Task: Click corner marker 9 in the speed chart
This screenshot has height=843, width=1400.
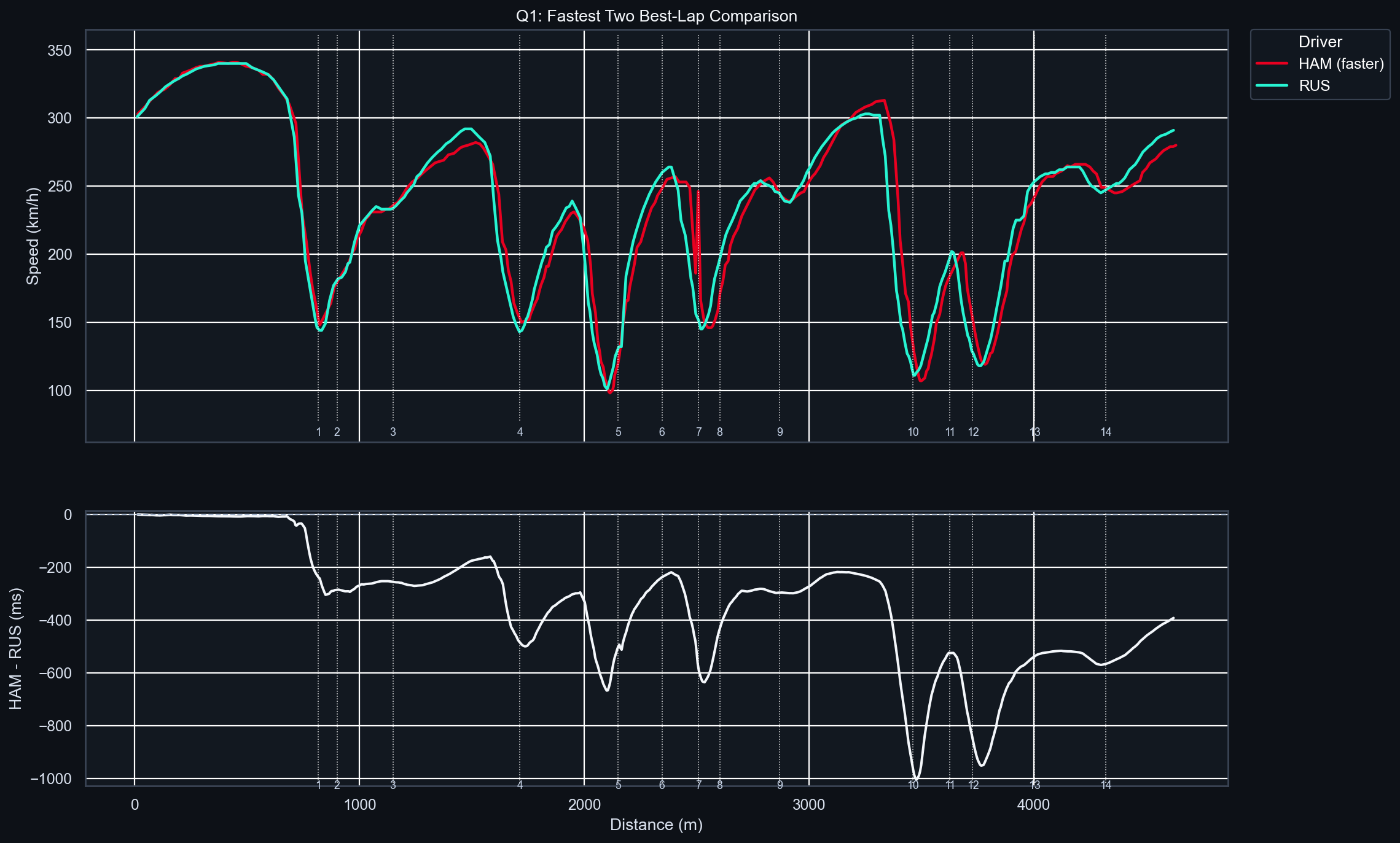Action: pos(780,432)
